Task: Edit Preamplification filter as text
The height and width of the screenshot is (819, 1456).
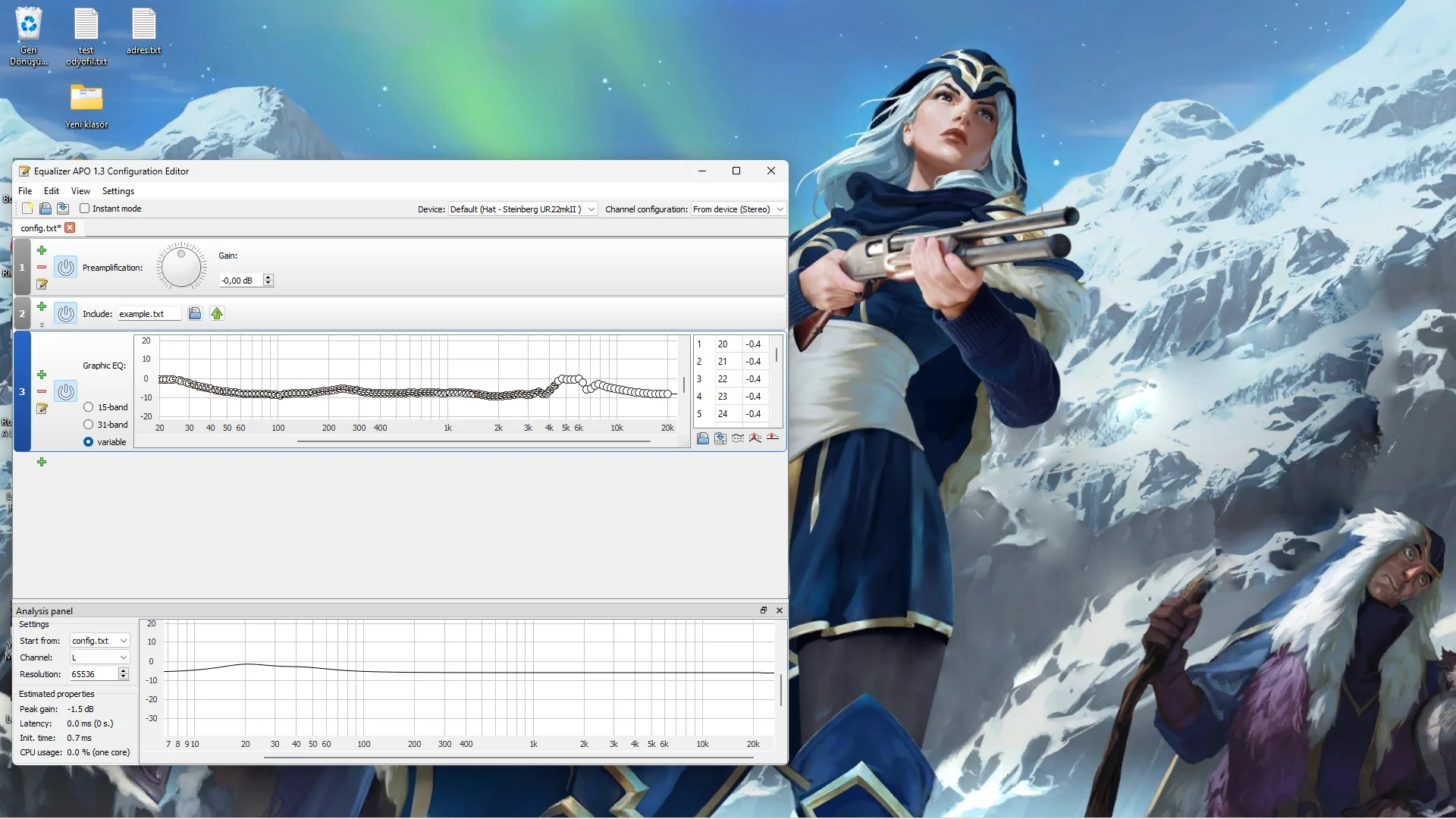Action: click(42, 284)
